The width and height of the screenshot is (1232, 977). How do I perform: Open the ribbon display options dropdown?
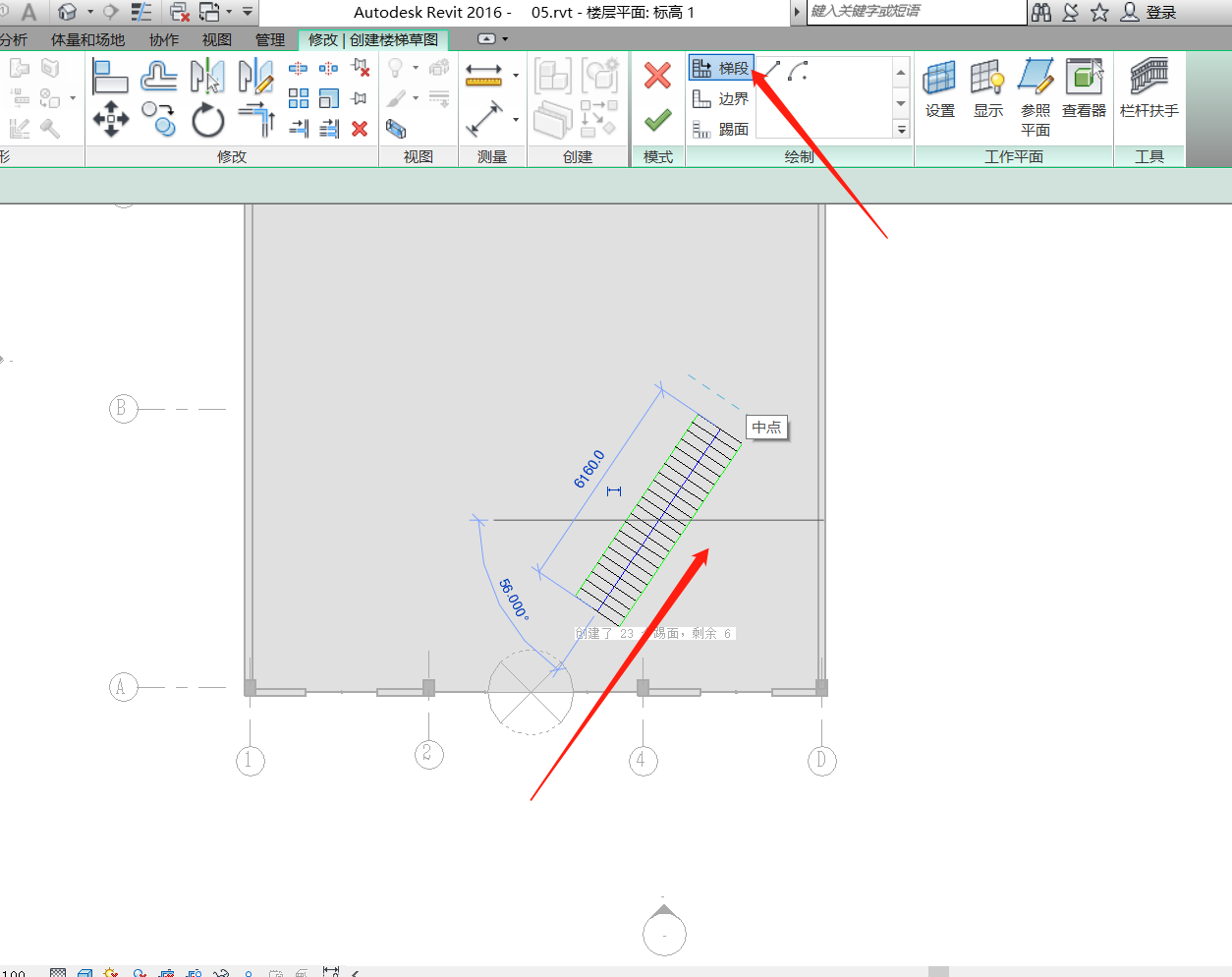coord(505,39)
